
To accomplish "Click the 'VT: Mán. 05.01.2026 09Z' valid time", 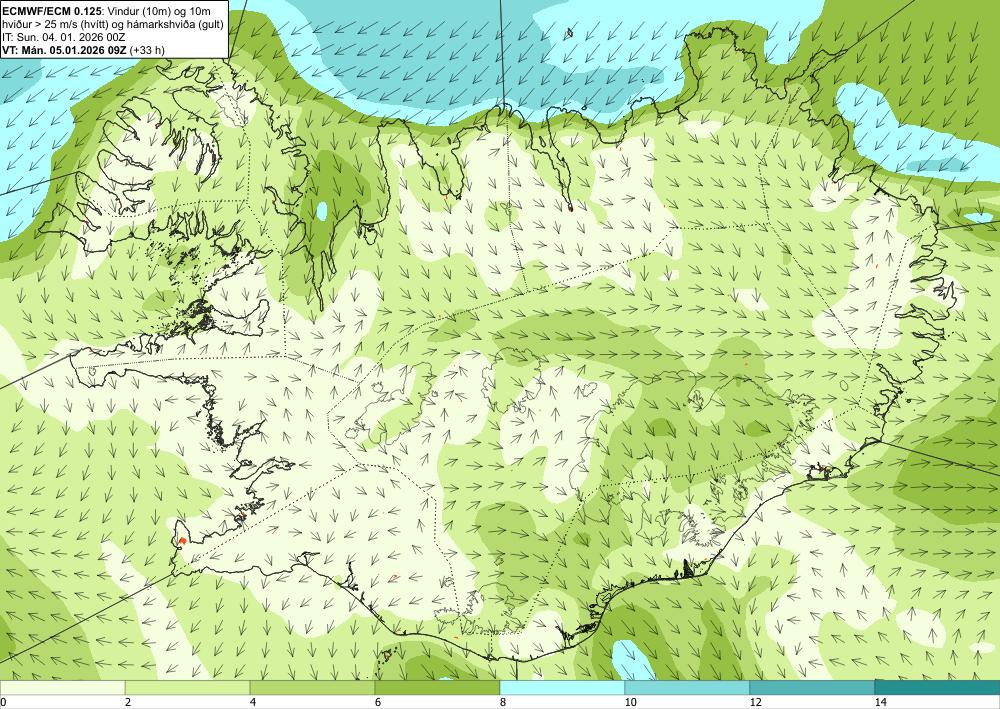I will coord(64,50).
